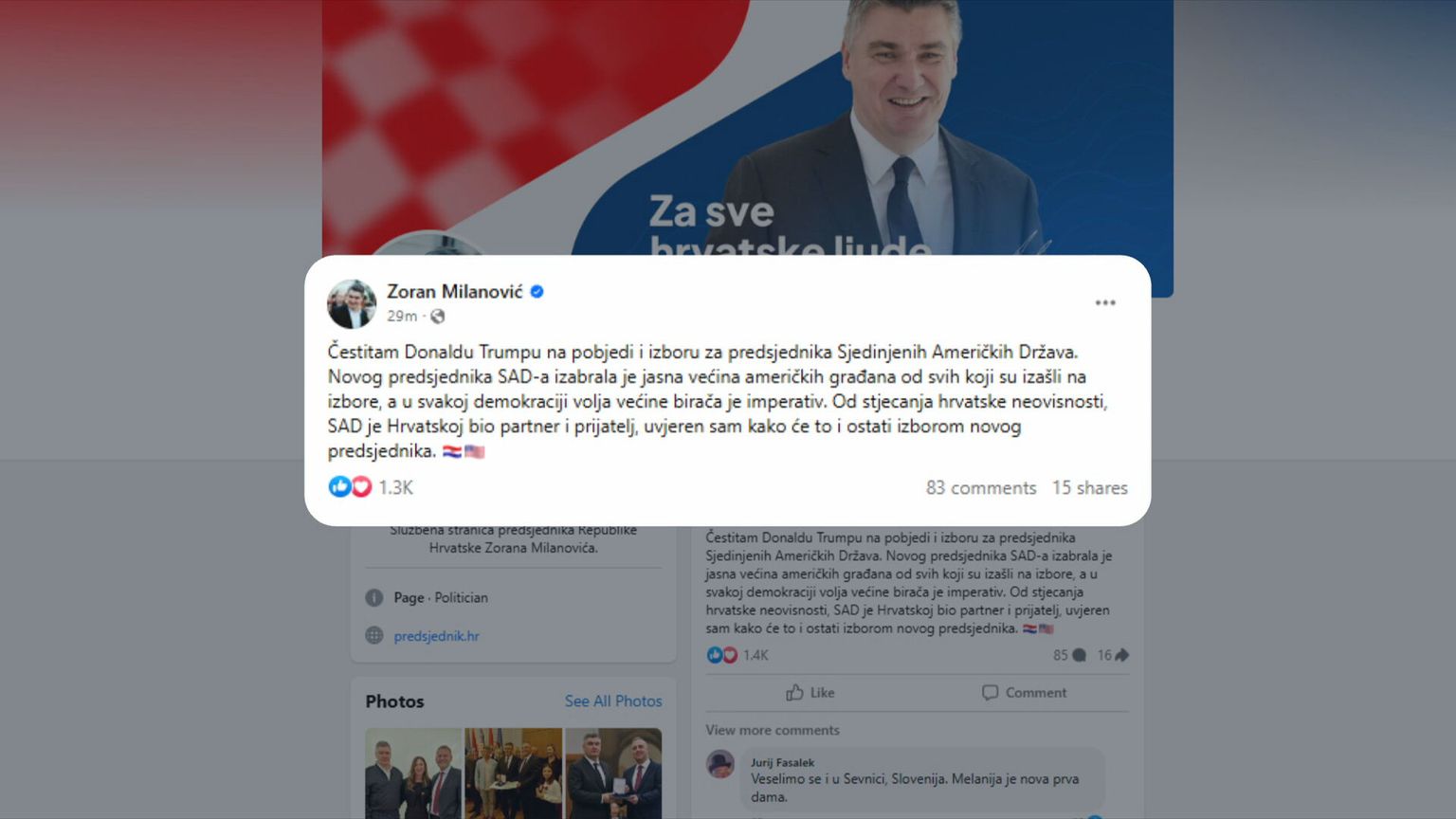Click Jurij Fasalek's commenter avatar
The height and width of the screenshot is (819, 1456).
720,764
